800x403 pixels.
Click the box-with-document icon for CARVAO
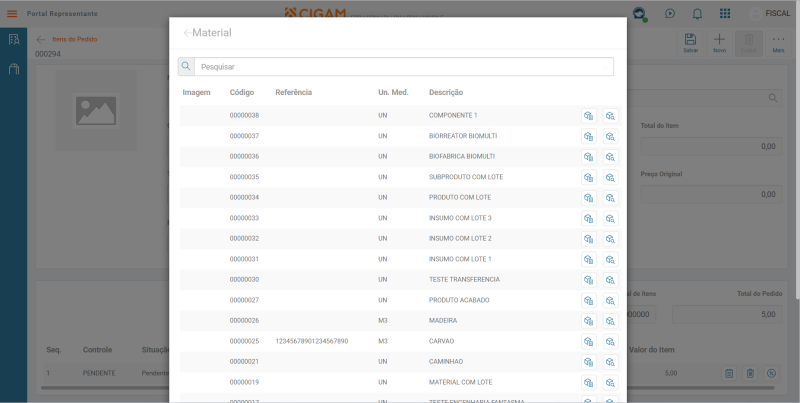tap(589, 341)
